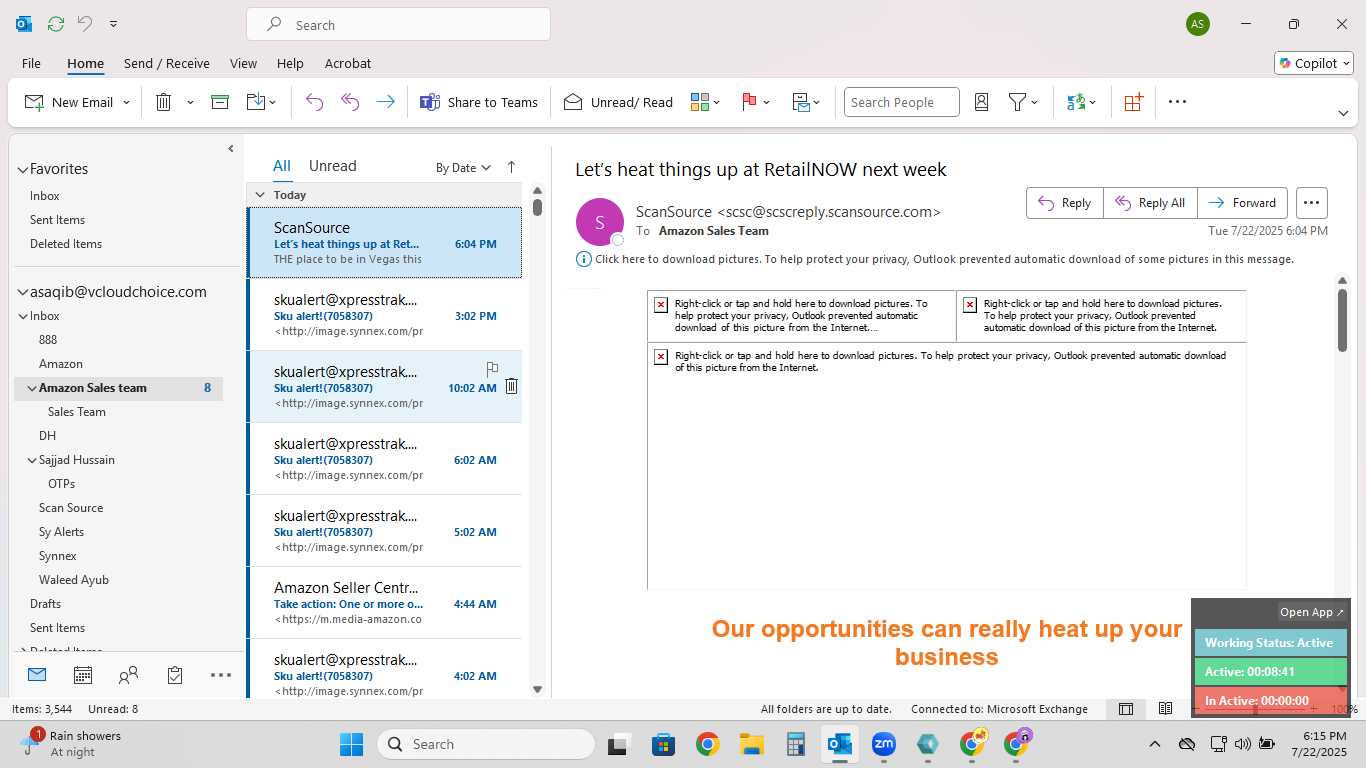Click Share to Teams button
Screen dimensions: 1366x768
[479, 102]
